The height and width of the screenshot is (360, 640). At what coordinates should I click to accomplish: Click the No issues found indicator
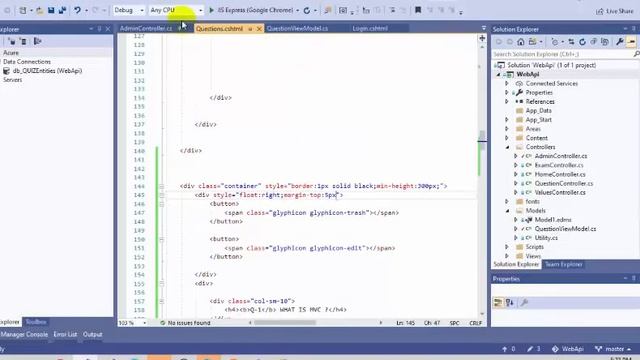(185, 323)
